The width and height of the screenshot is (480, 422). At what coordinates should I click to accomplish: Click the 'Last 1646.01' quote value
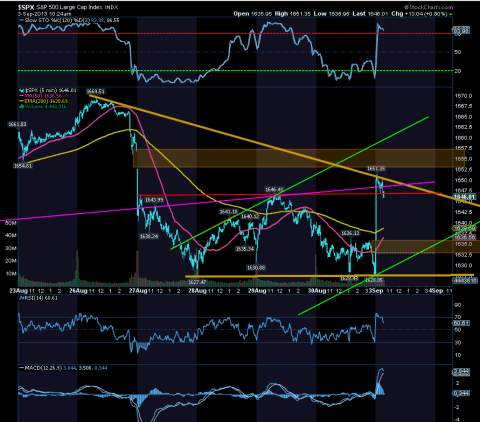(x=371, y=14)
